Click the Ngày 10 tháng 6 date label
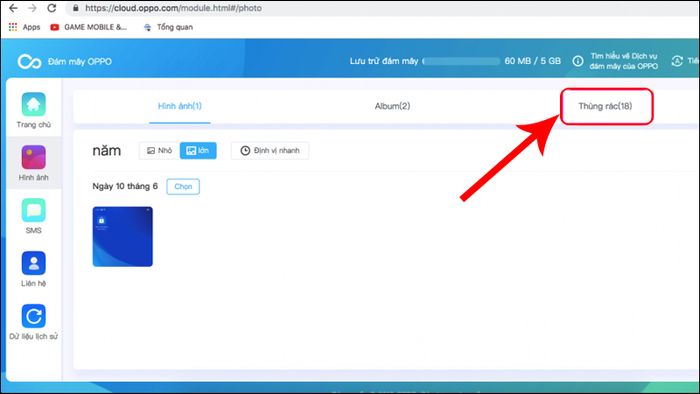This screenshot has width=700, height=394. (125, 187)
